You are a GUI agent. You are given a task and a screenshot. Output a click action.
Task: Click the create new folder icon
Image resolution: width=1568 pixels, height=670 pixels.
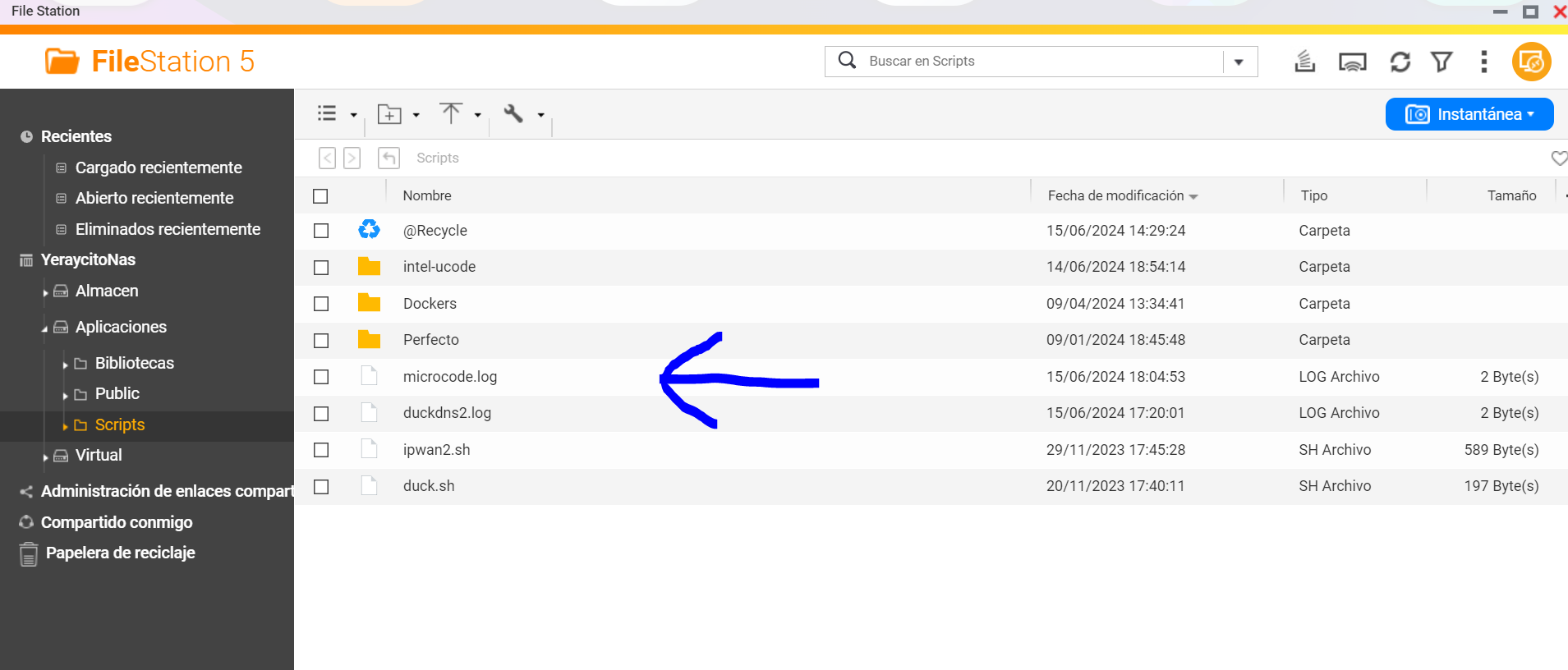click(389, 114)
